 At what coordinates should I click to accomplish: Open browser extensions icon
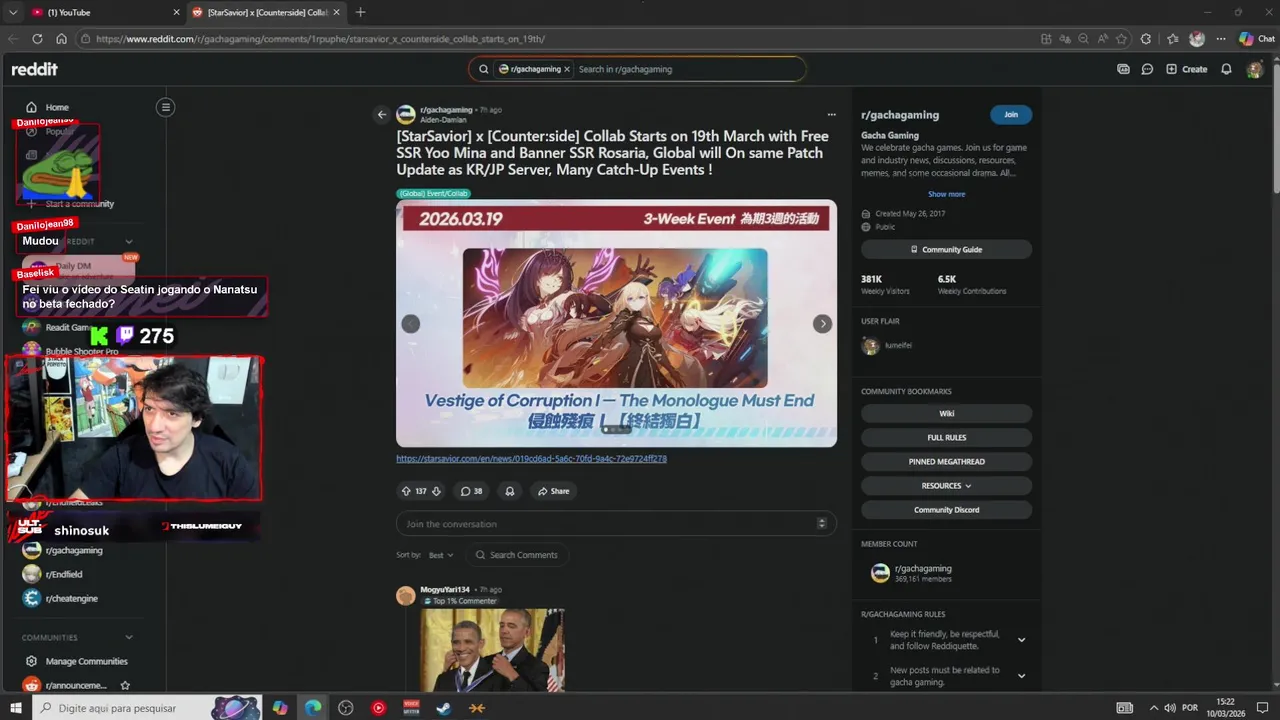pyautogui.click(x=1146, y=39)
